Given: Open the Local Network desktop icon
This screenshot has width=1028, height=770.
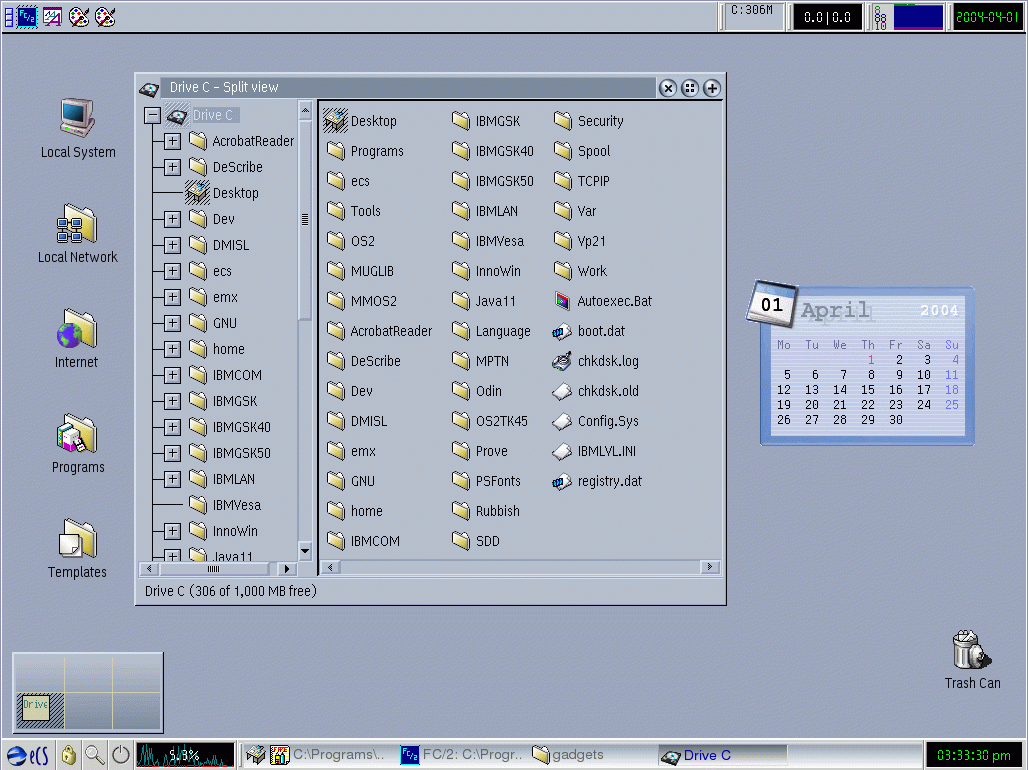Looking at the screenshot, I should pos(77,225).
